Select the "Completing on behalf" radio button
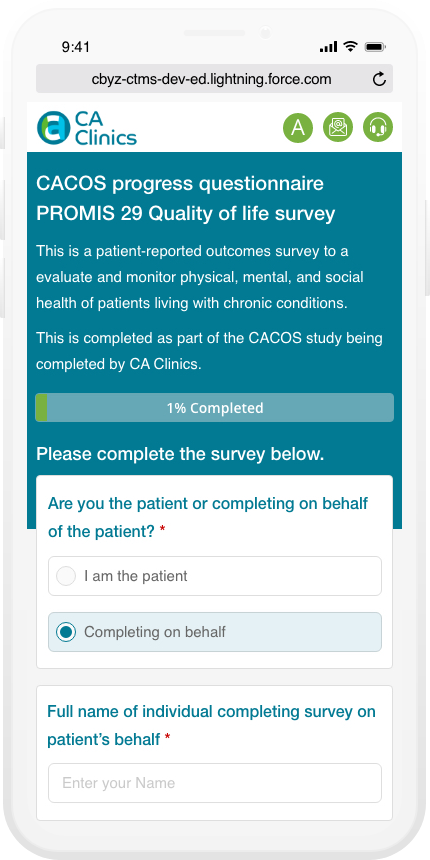Image resolution: width=430 pixels, height=860 pixels. [66, 632]
